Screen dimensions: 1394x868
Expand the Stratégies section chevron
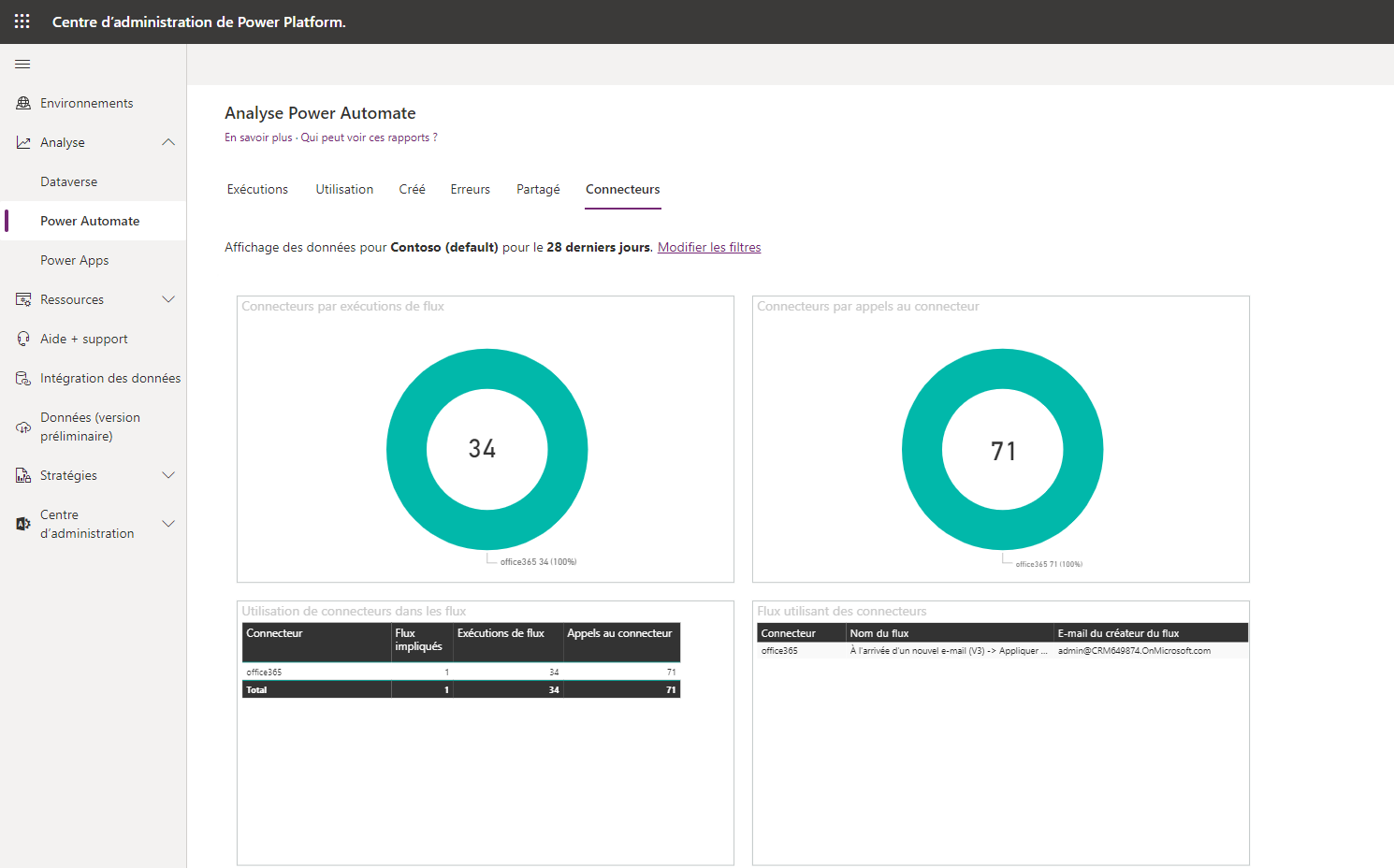(168, 475)
